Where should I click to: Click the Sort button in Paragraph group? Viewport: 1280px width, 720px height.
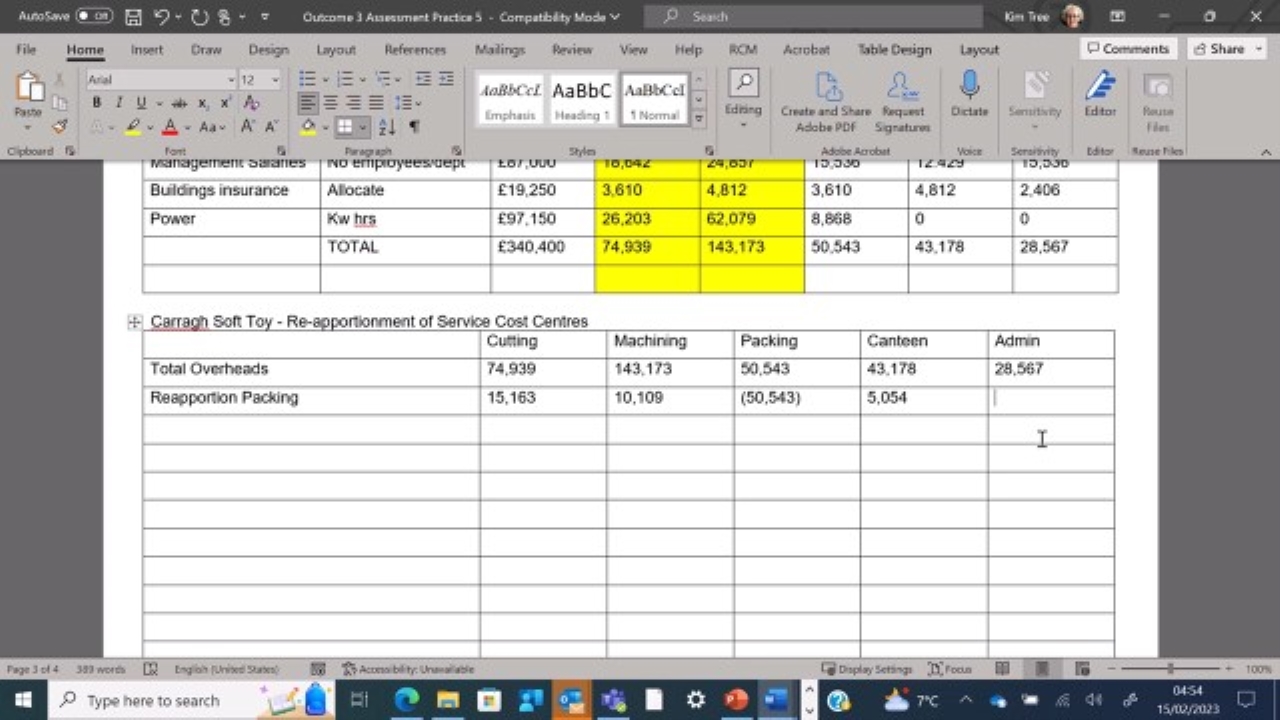click(x=387, y=127)
